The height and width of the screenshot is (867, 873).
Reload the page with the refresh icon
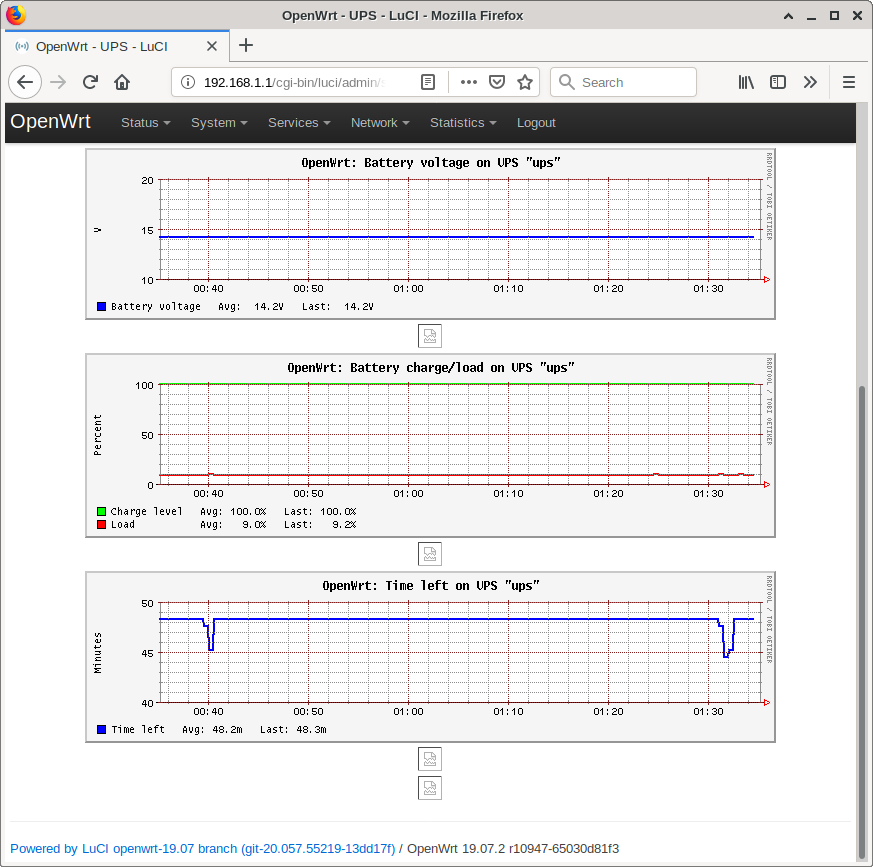click(x=90, y=82)
